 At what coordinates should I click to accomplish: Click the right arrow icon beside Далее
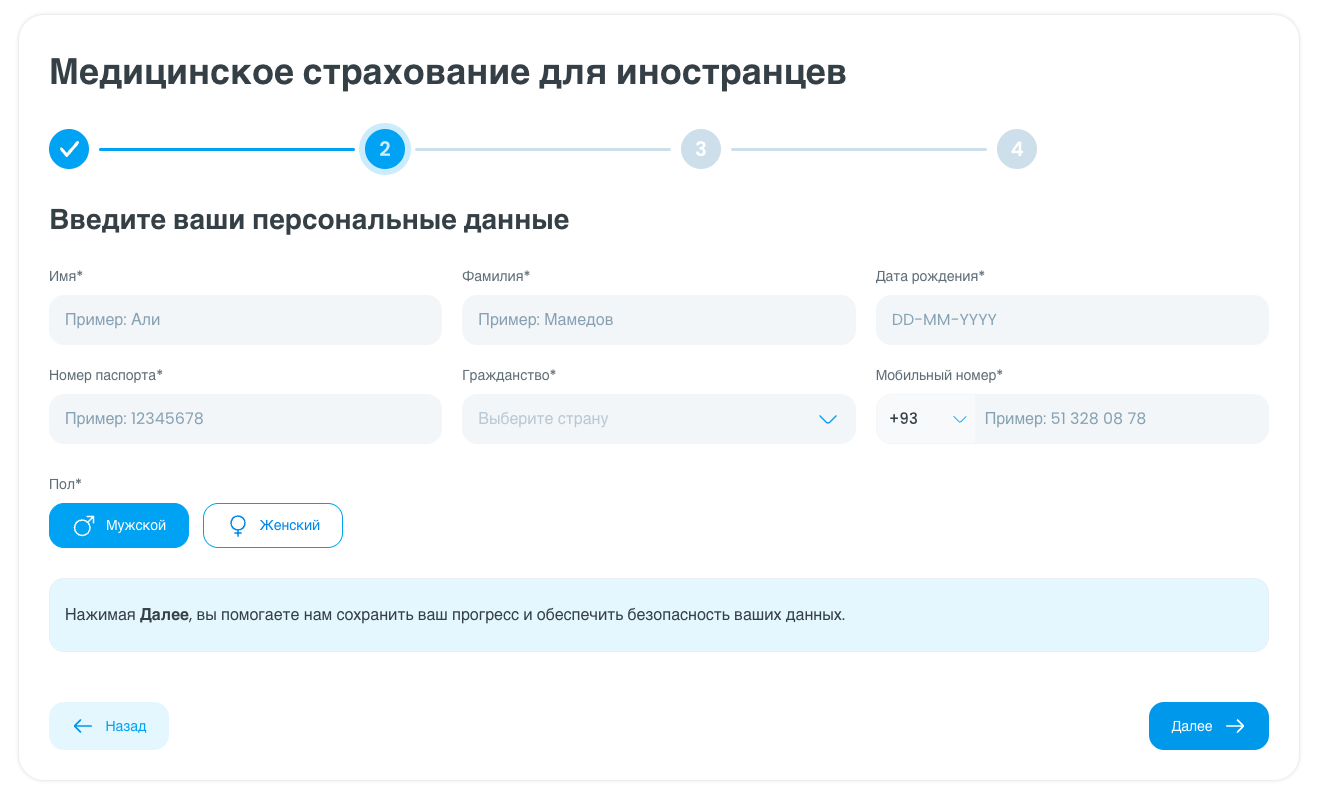[x=1235, y=726]
